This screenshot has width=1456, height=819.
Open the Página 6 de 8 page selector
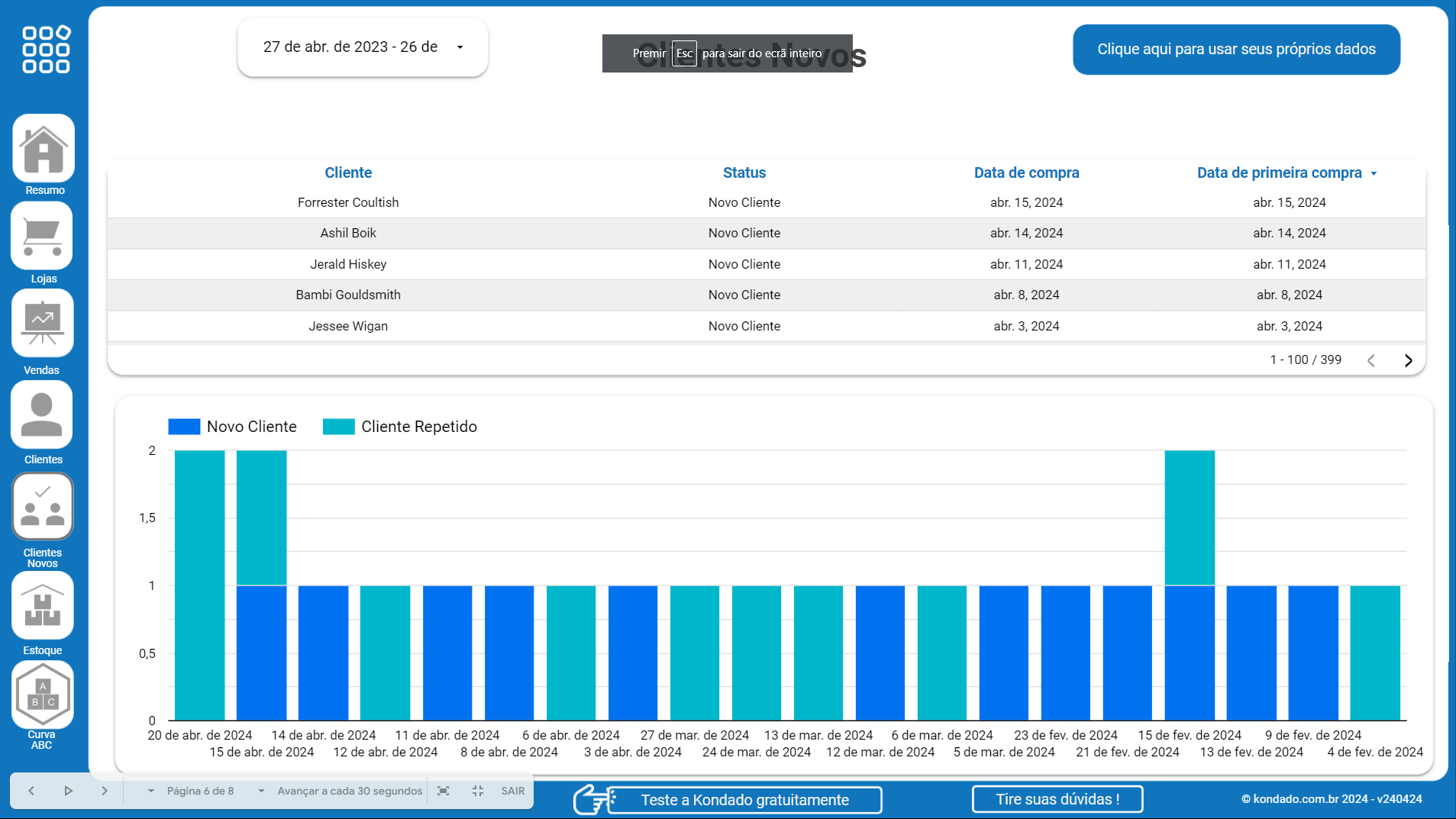point(200,791)
